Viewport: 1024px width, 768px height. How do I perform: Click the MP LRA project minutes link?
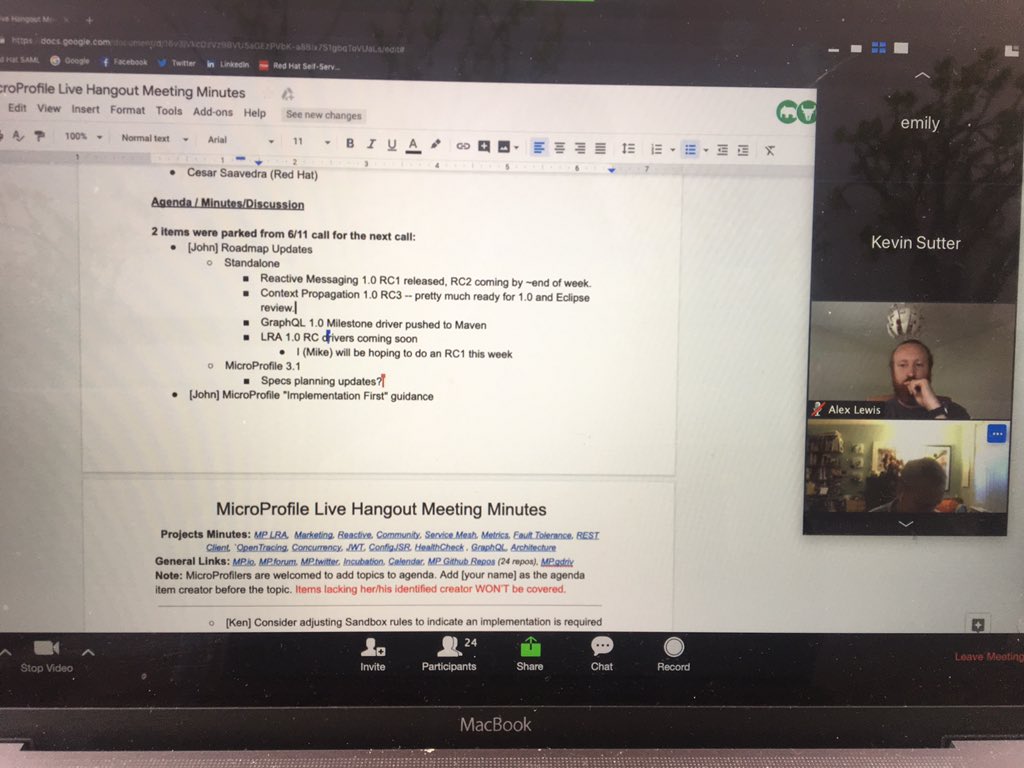271,534
